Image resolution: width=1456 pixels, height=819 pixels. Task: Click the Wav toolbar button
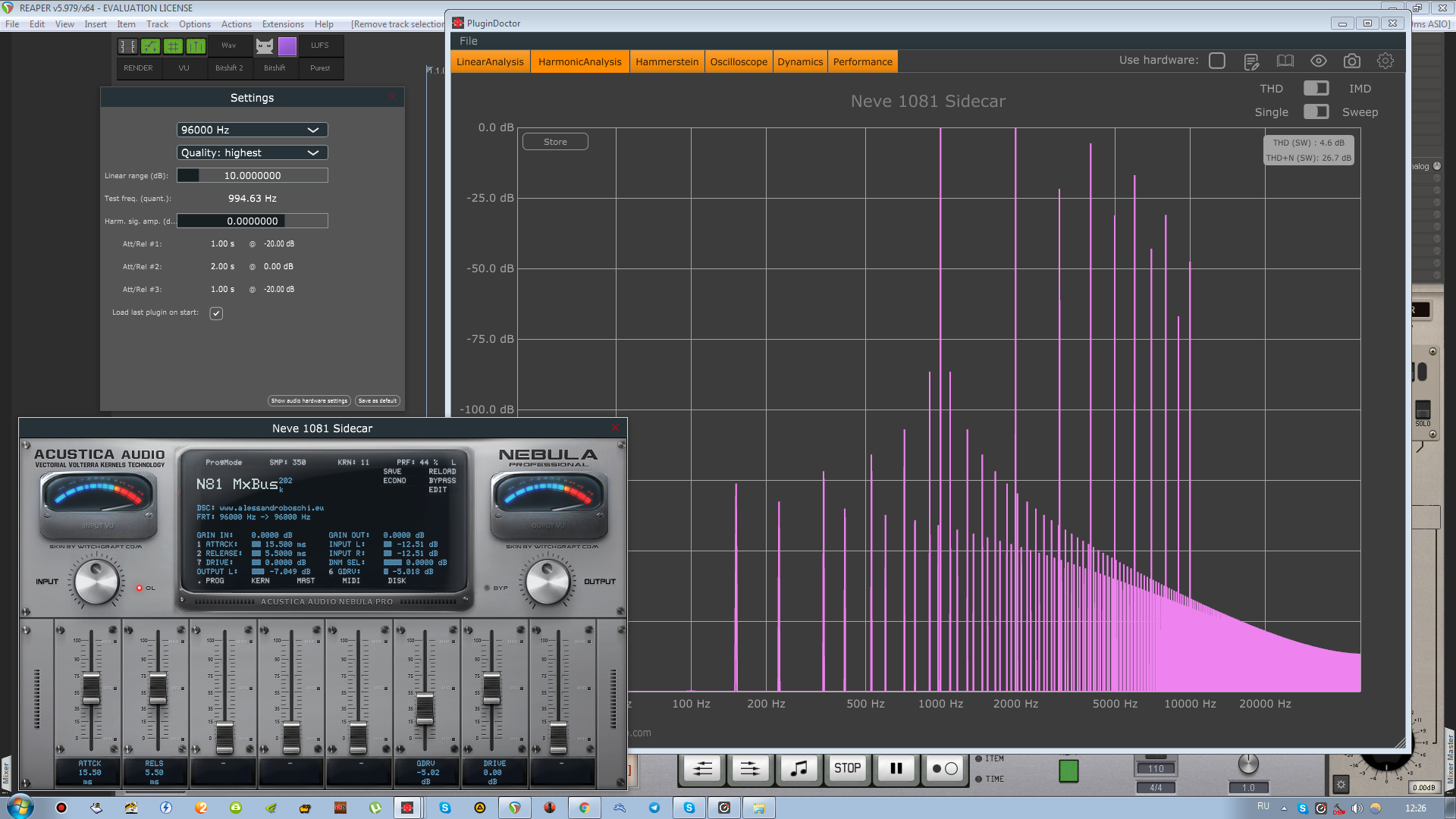tap(228, 45)
